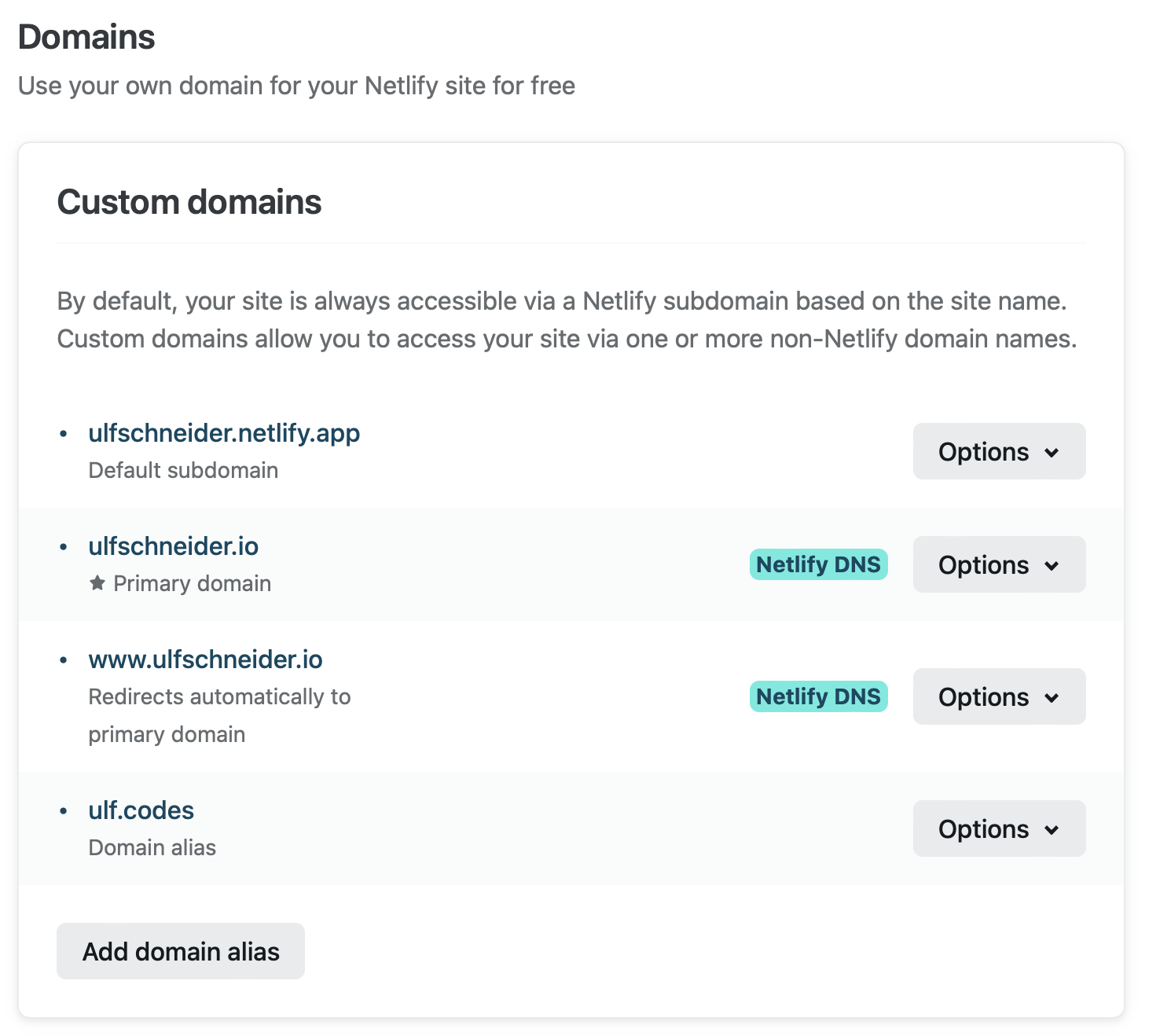
Task: Click the Domains page heading
Action: pos(86,37)
